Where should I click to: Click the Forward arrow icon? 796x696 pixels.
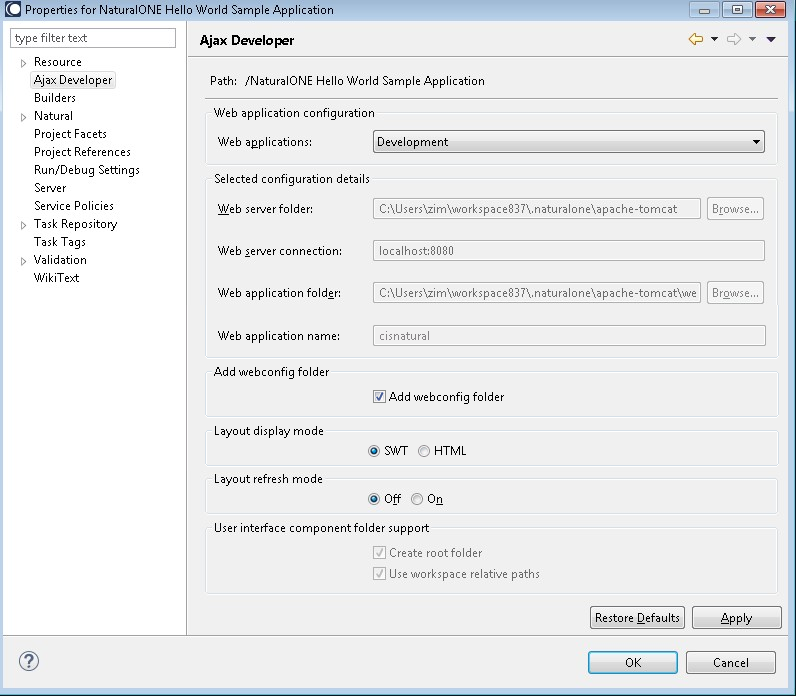[733, 40]
